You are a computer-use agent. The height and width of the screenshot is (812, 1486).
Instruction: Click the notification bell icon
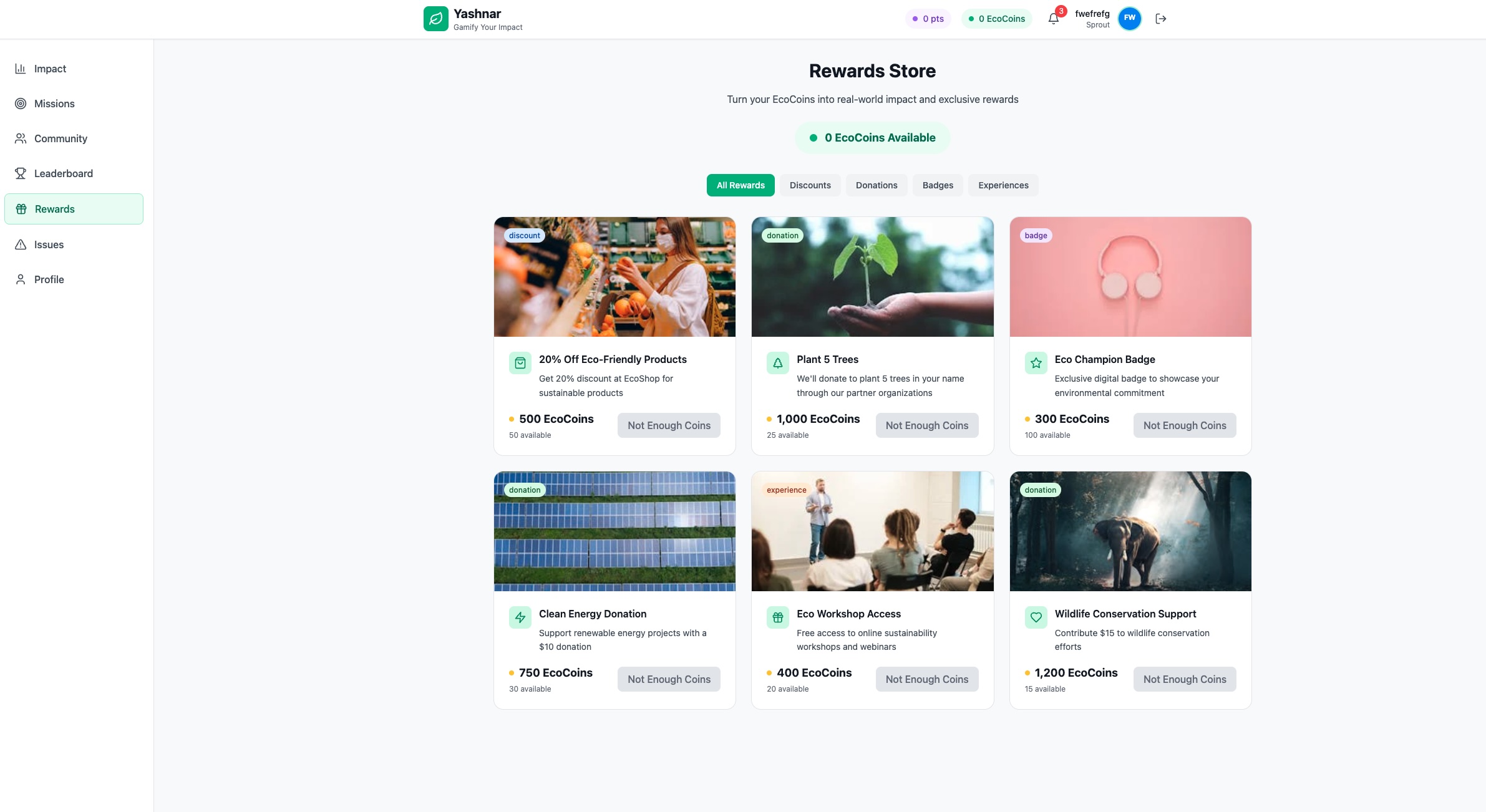pyautogui.click(x=1053, y=19)
